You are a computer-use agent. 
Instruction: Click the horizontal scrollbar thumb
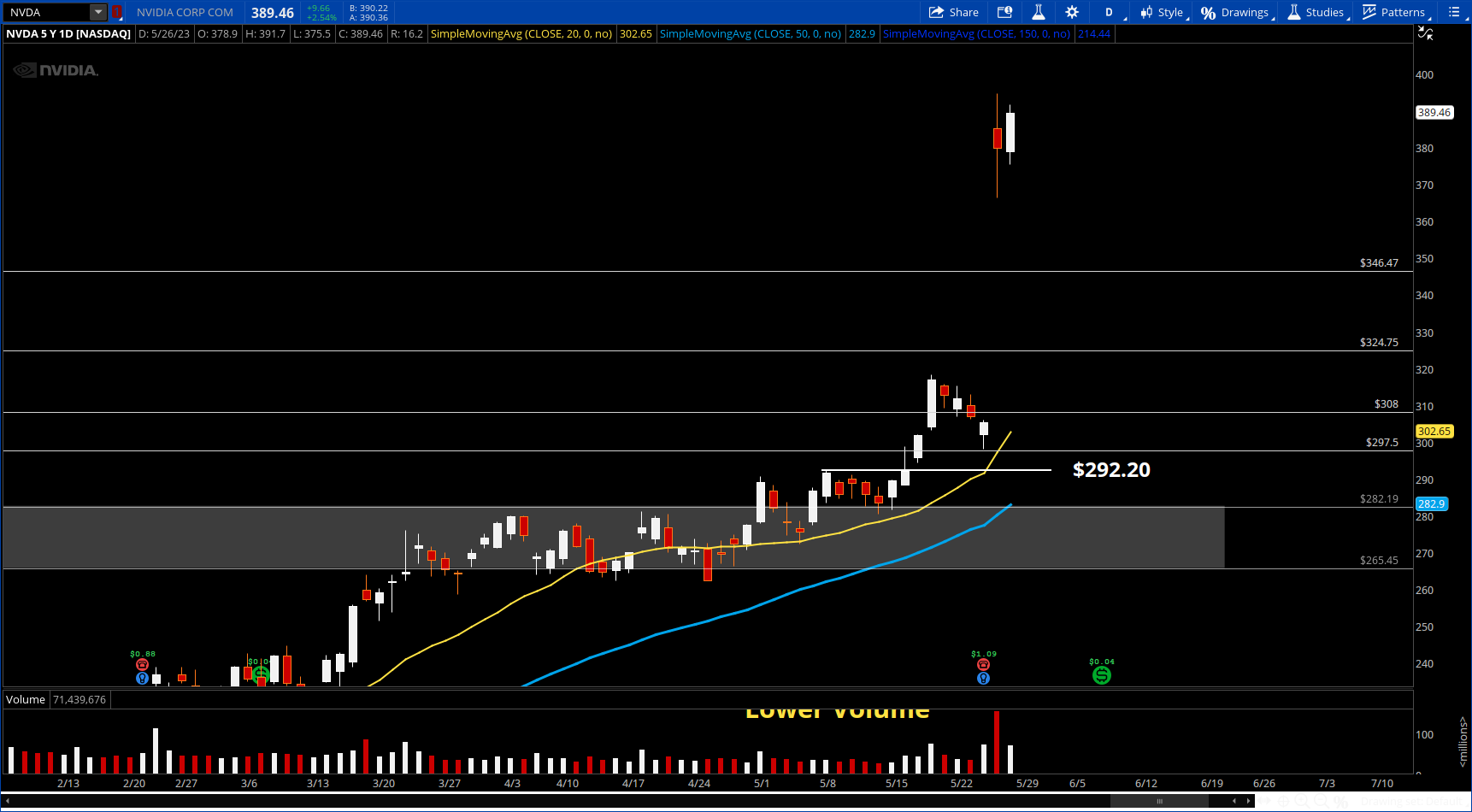[1160, 801]
